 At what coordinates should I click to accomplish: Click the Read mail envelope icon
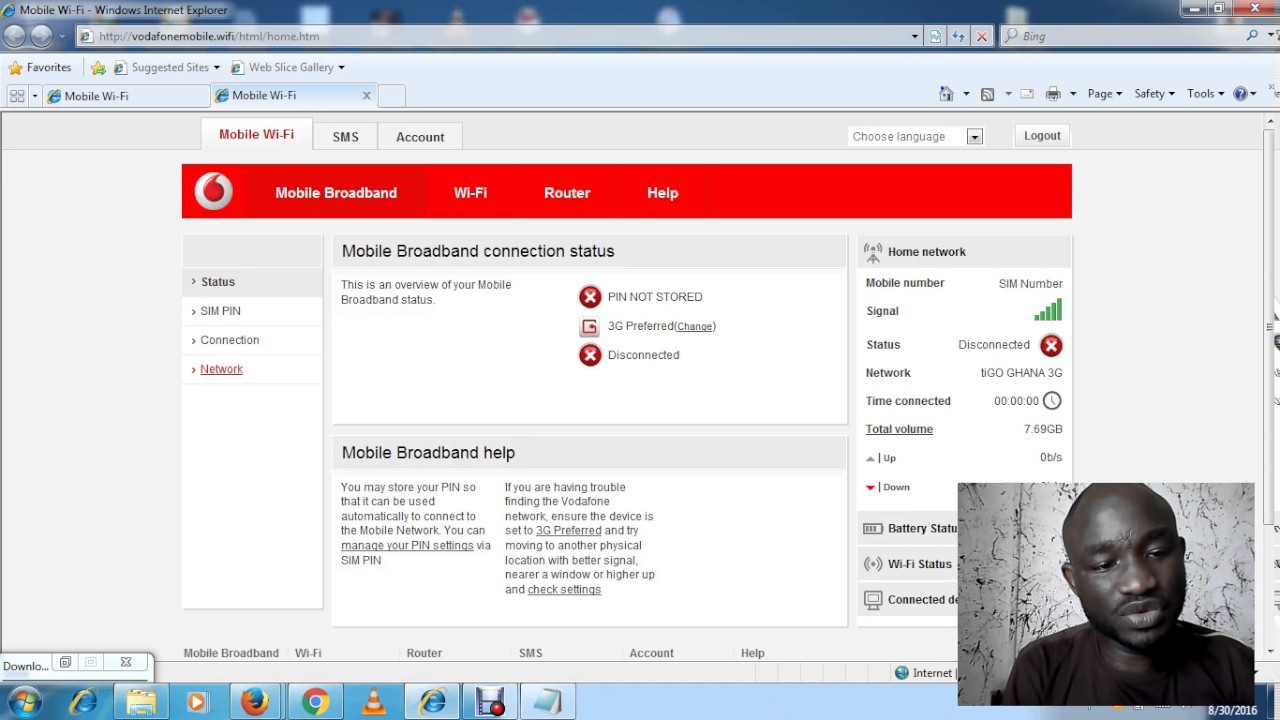pos(1026,94)
